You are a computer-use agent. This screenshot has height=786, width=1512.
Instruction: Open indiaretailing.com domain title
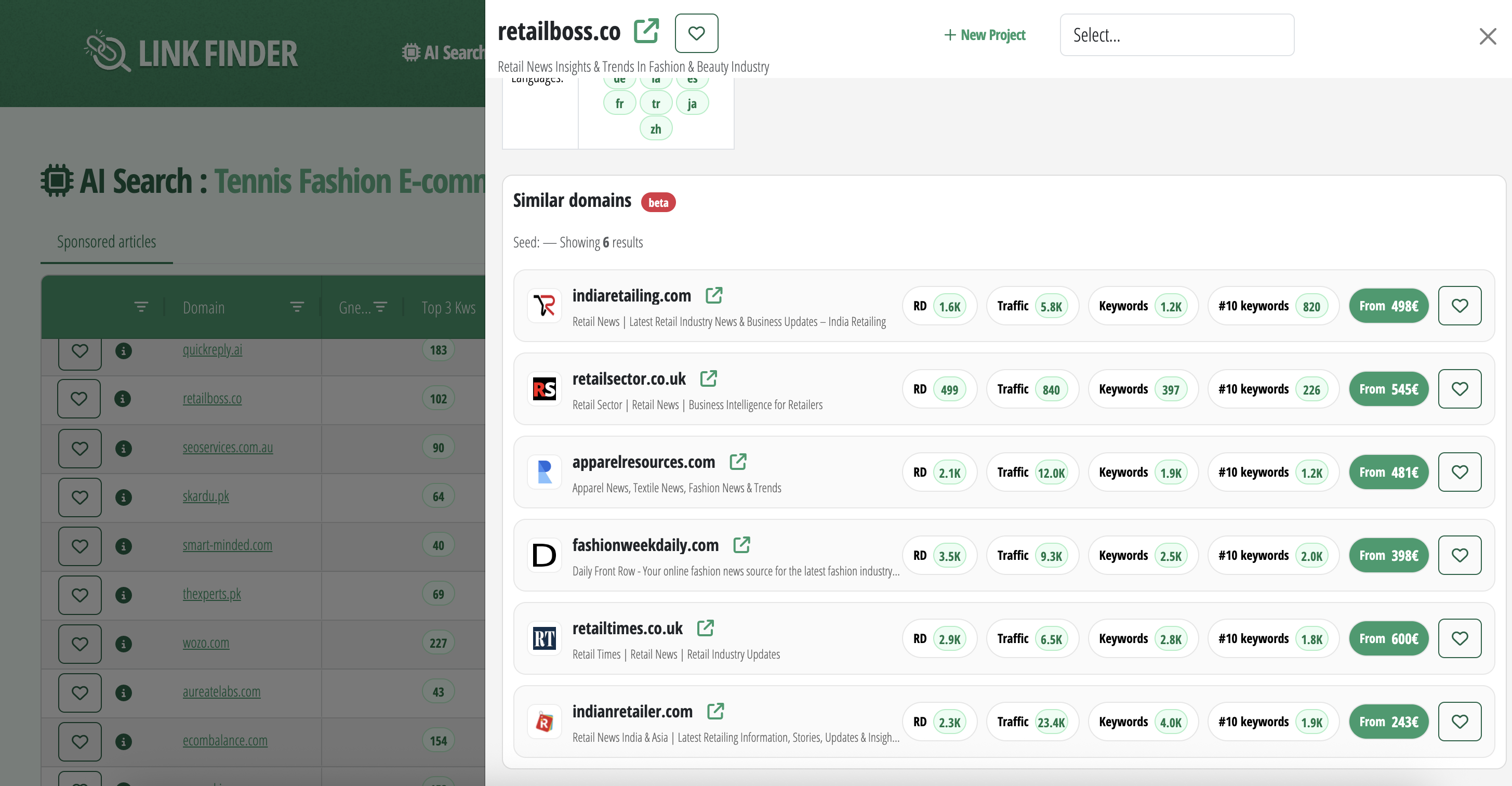(x=632, y=295)
